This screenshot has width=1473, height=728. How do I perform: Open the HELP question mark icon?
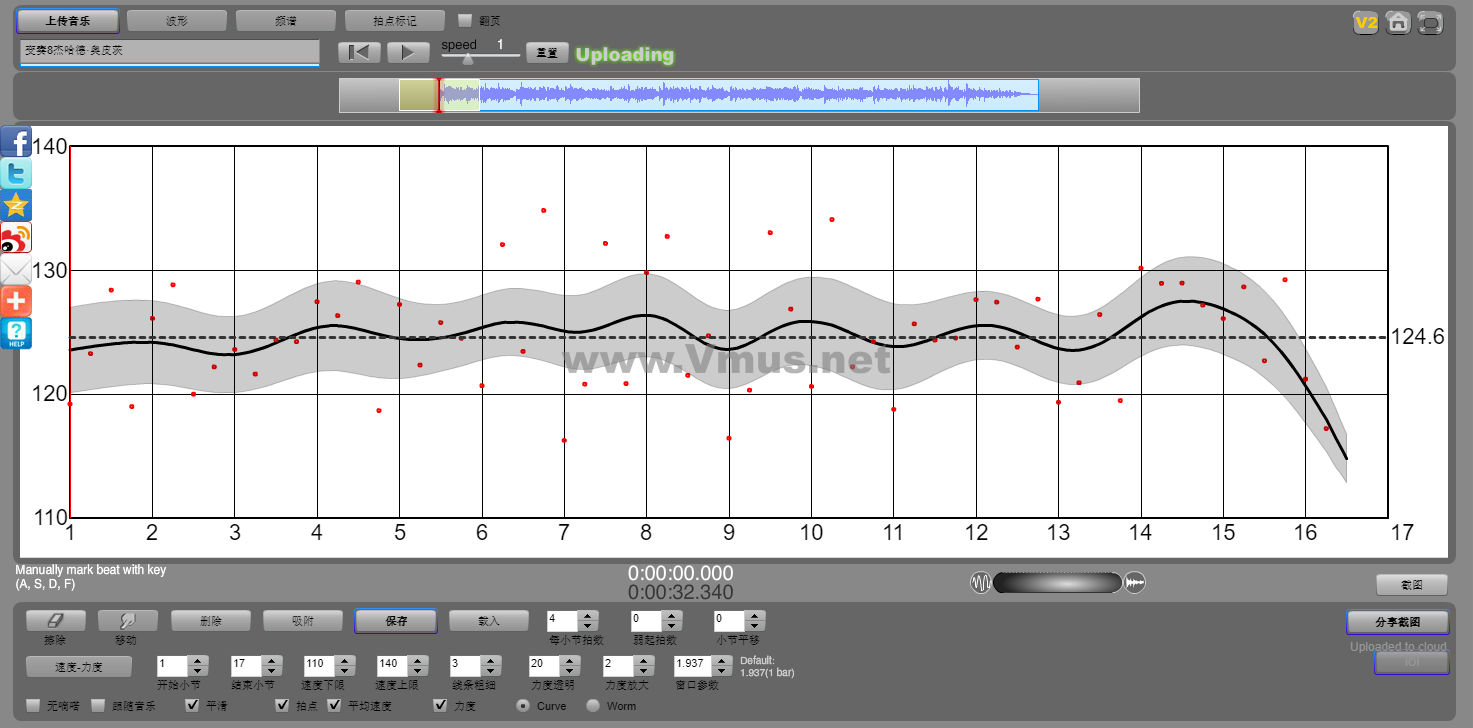[x=16, y=333]
